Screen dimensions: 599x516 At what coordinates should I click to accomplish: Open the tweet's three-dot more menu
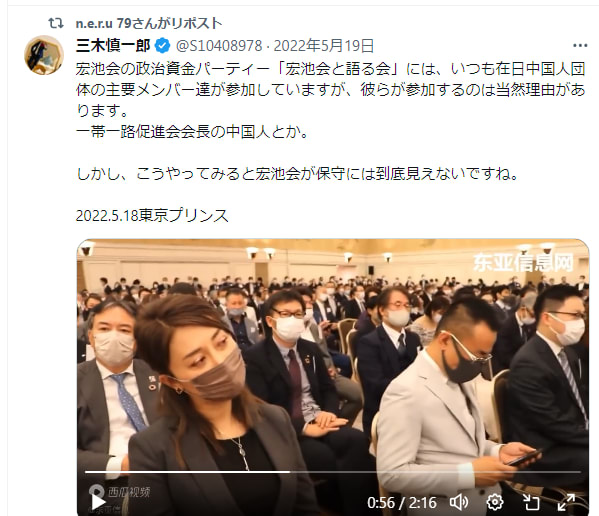point(580,46)
